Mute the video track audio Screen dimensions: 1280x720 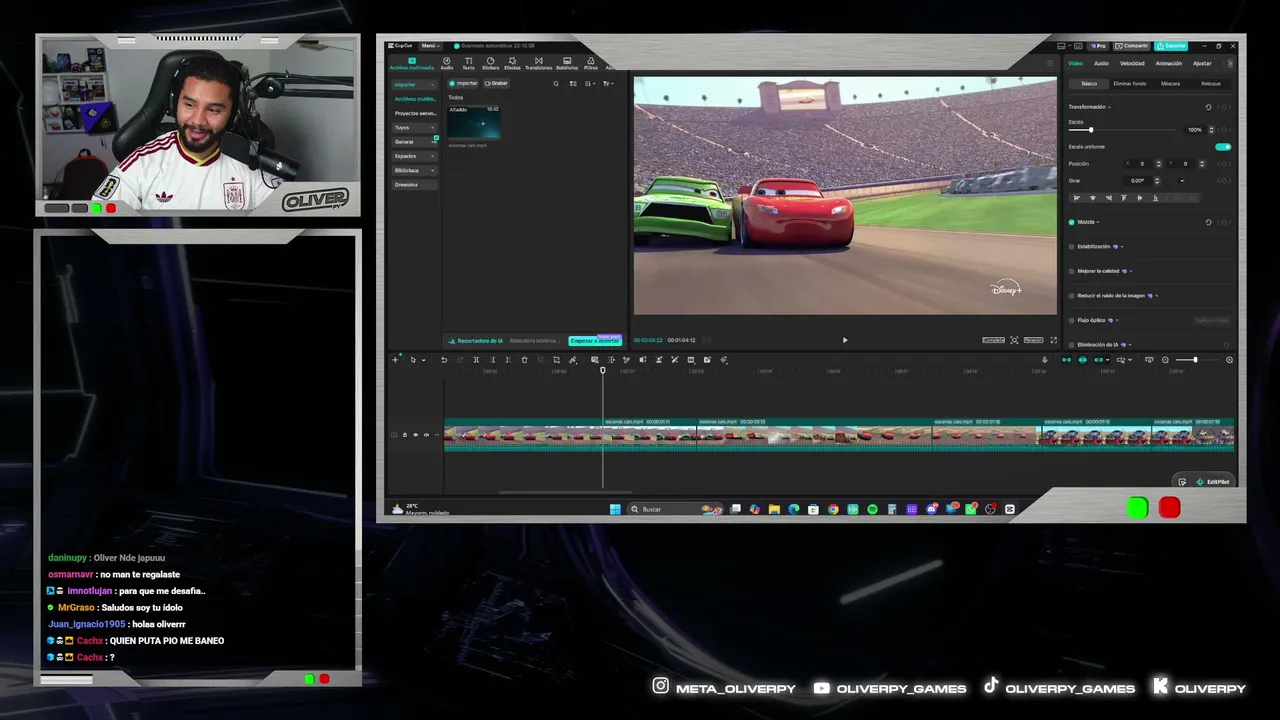[x=427, y=435]
